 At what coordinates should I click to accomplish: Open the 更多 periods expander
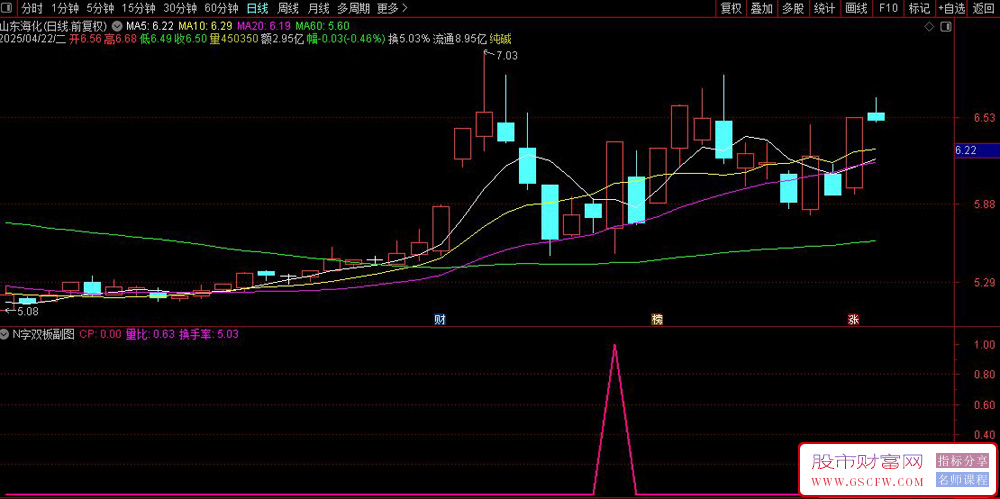392,8
